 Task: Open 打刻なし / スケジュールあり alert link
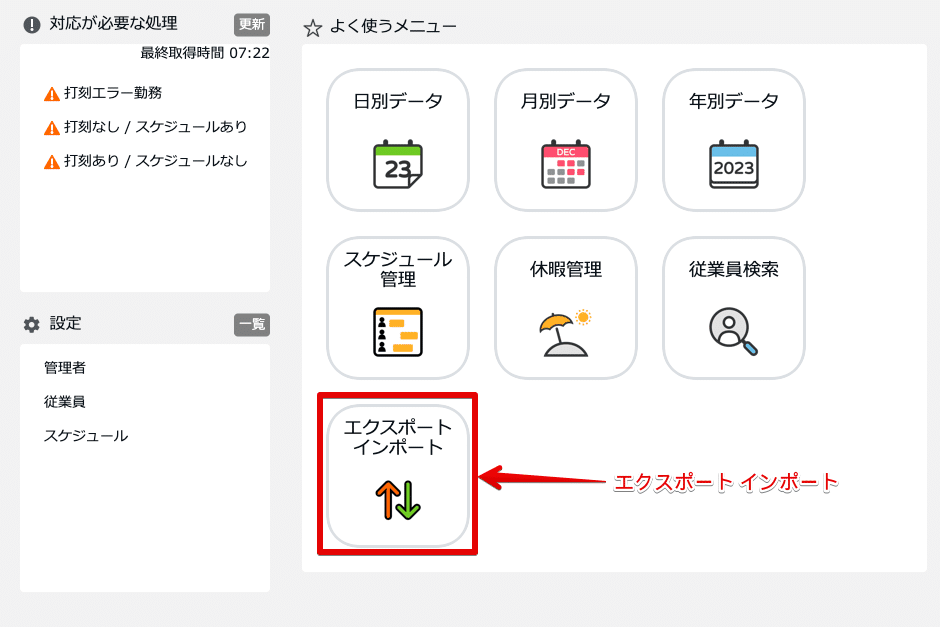pyautogui.click(x=155, y=127)
